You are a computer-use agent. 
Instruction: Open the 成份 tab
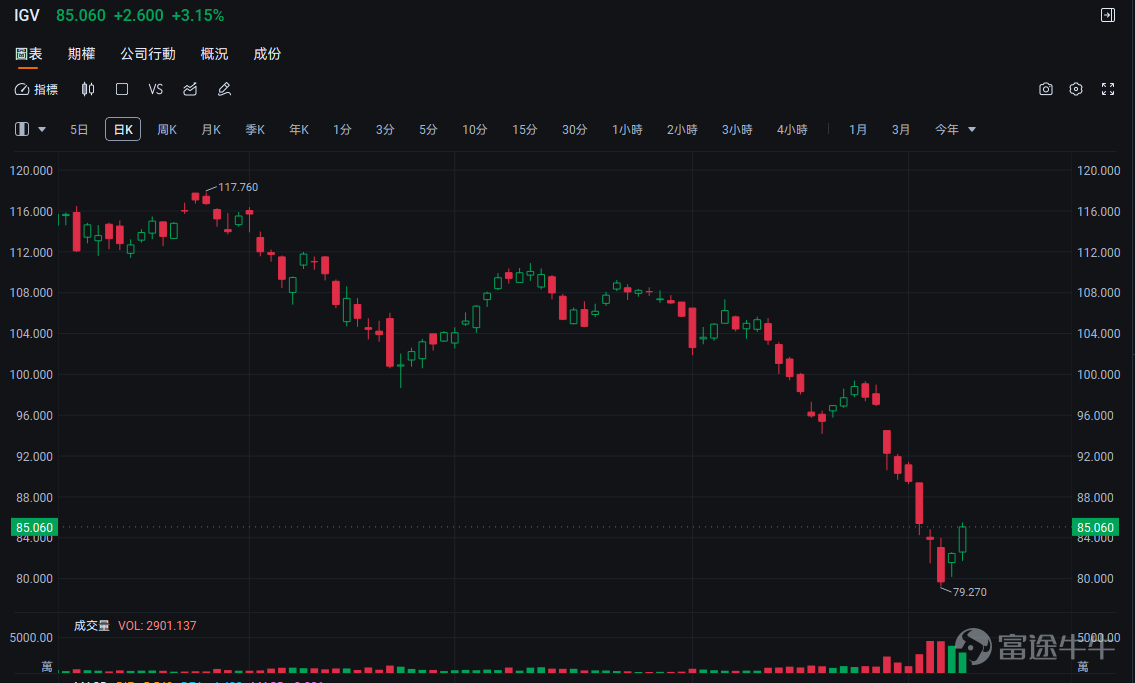click(267, 54)
